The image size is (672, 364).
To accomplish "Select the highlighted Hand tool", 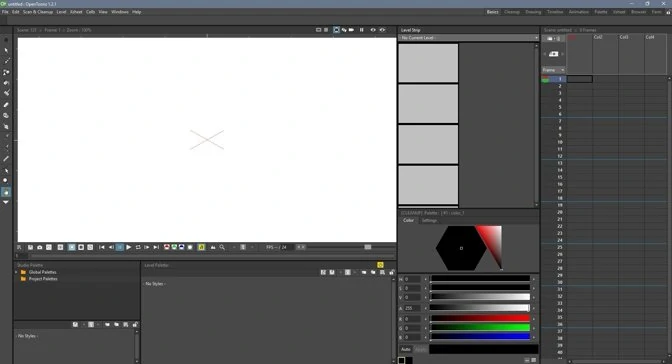I will [6, 192].
